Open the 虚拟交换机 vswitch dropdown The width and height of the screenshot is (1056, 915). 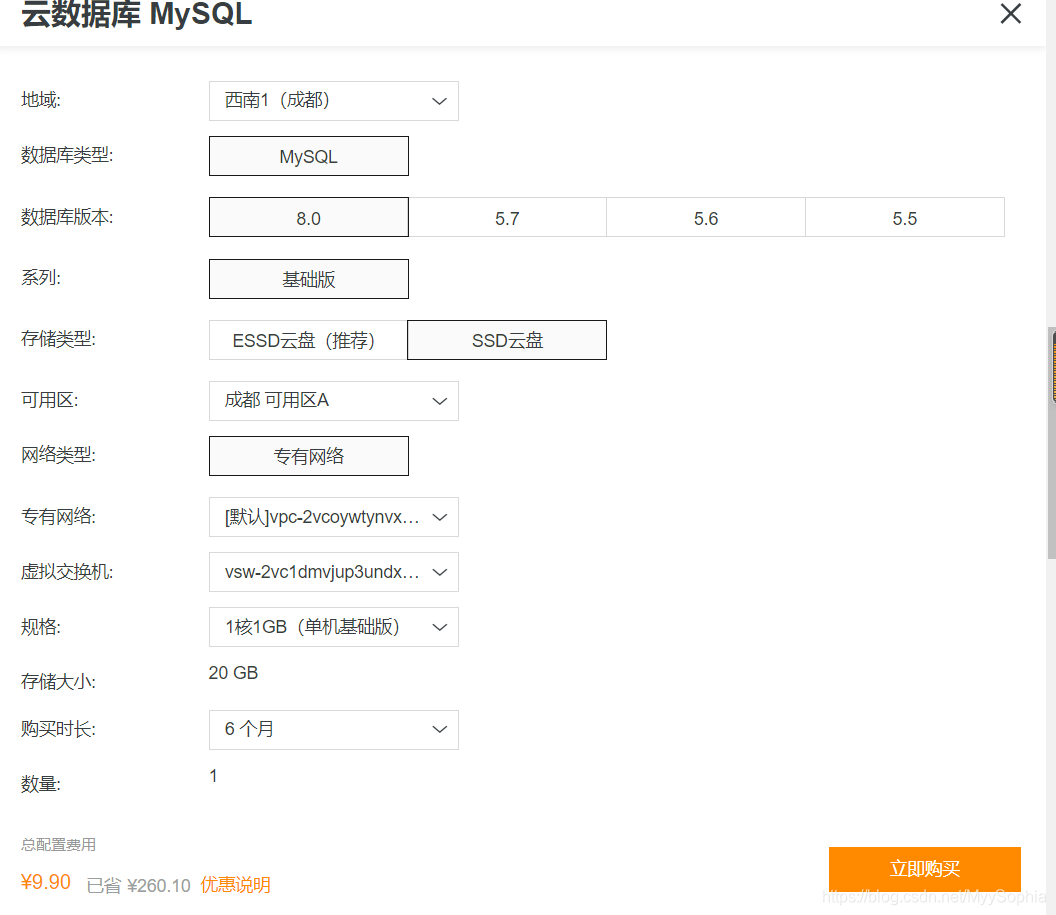(x=333, y=572)
